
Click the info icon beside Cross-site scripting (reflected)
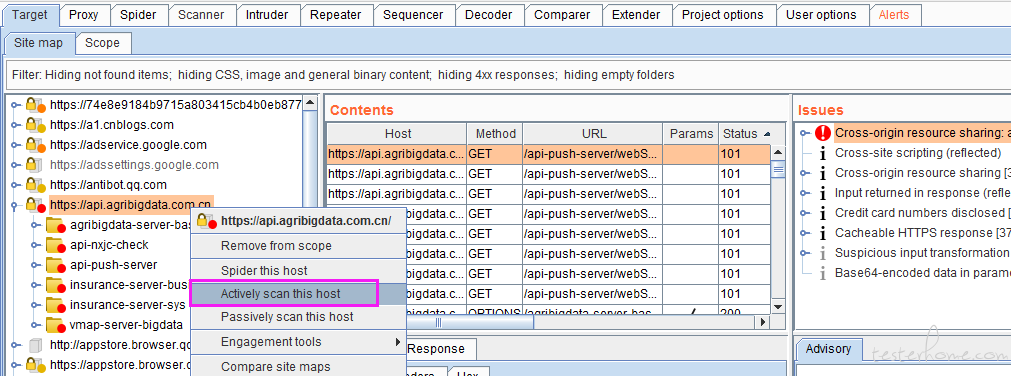coord(823,153)
